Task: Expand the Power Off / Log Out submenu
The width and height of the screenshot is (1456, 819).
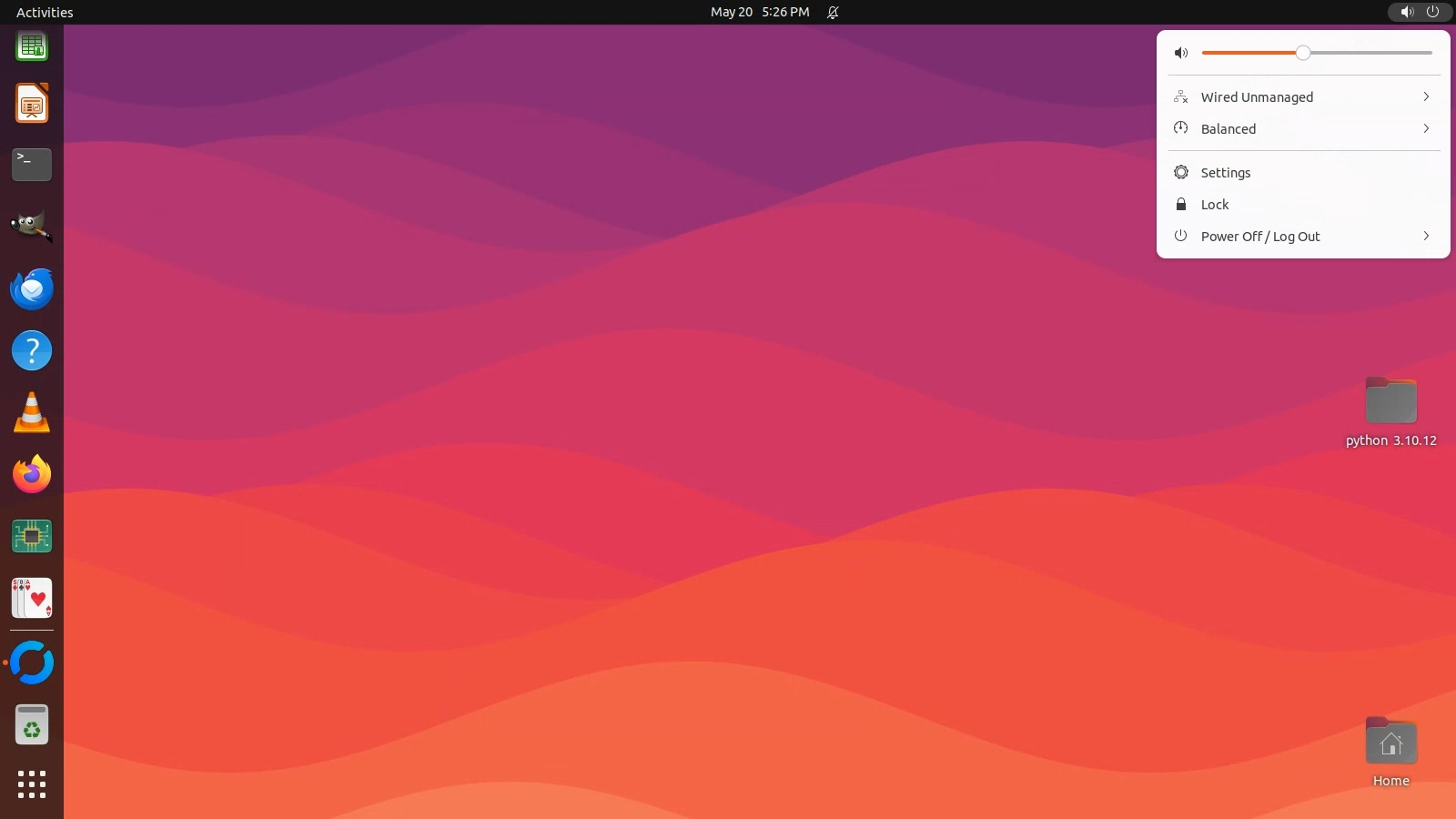Action: point(1303,237)
